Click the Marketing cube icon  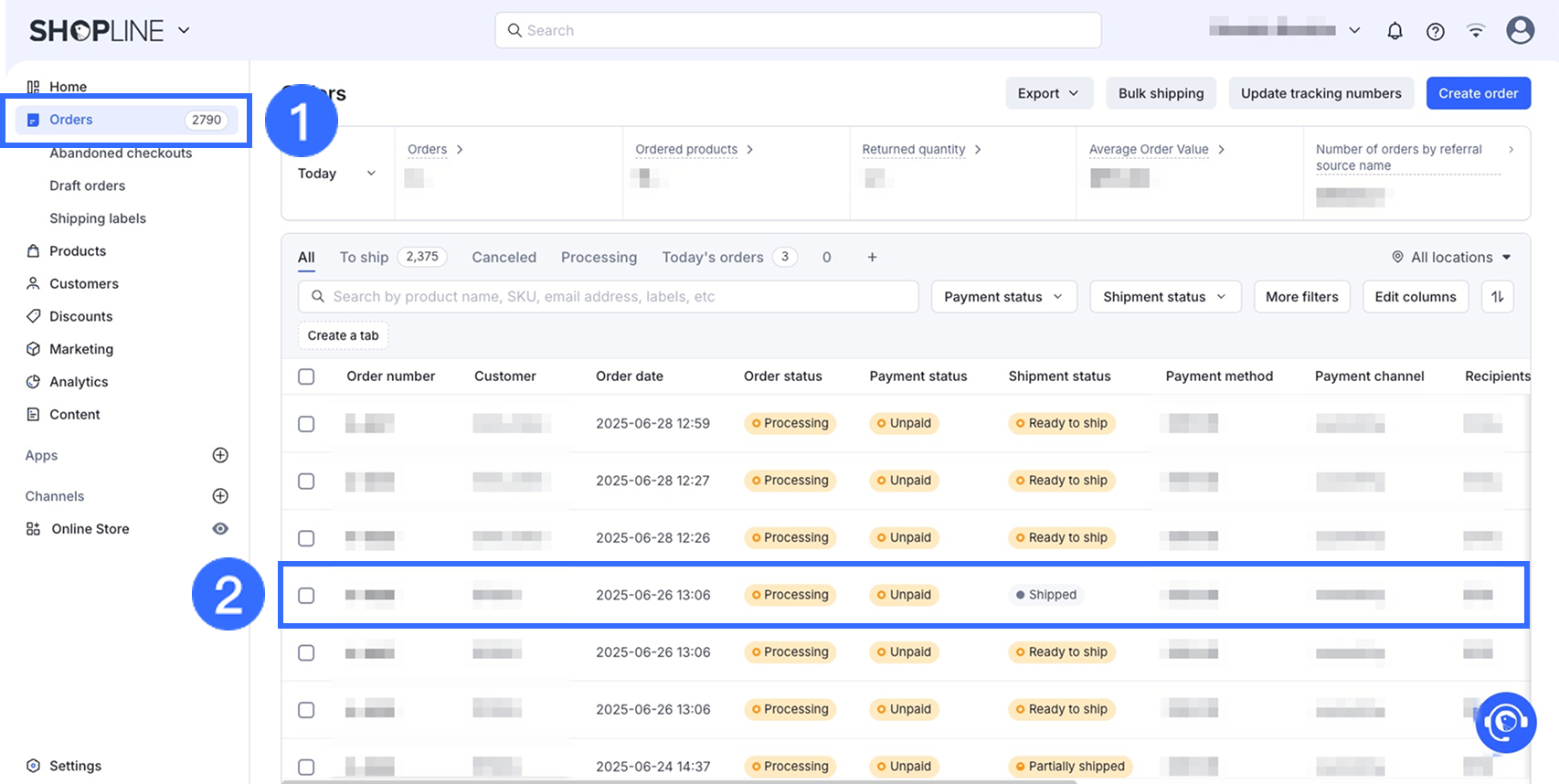click(33, 349)
